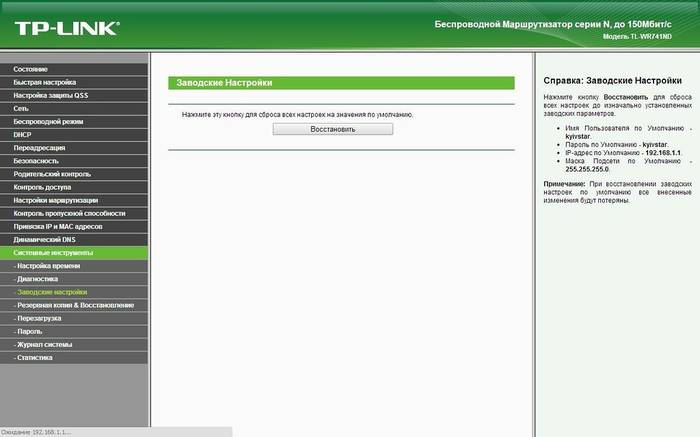Viewport: 700px width, 437px height.
Task: Open the Состояние menu item
Action: coord(74,69)
